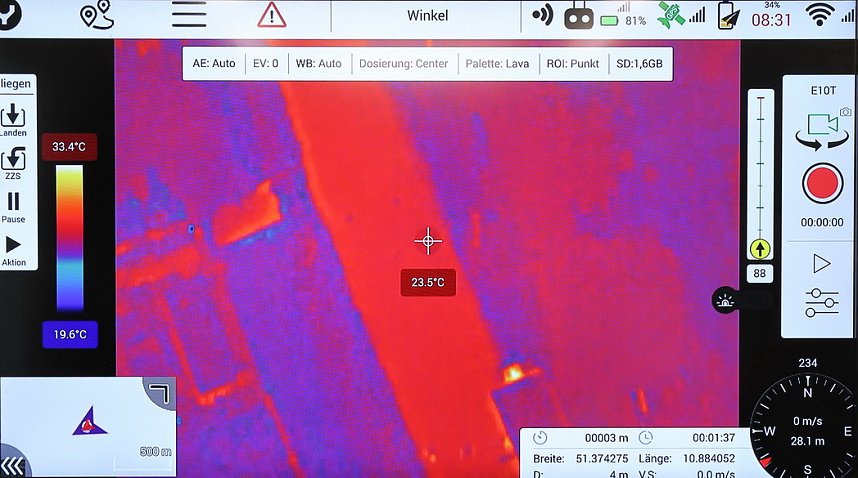This screenshot has width=858, height=478.
Task: Open the EV: 0 setting
Action: pos(265,63)
